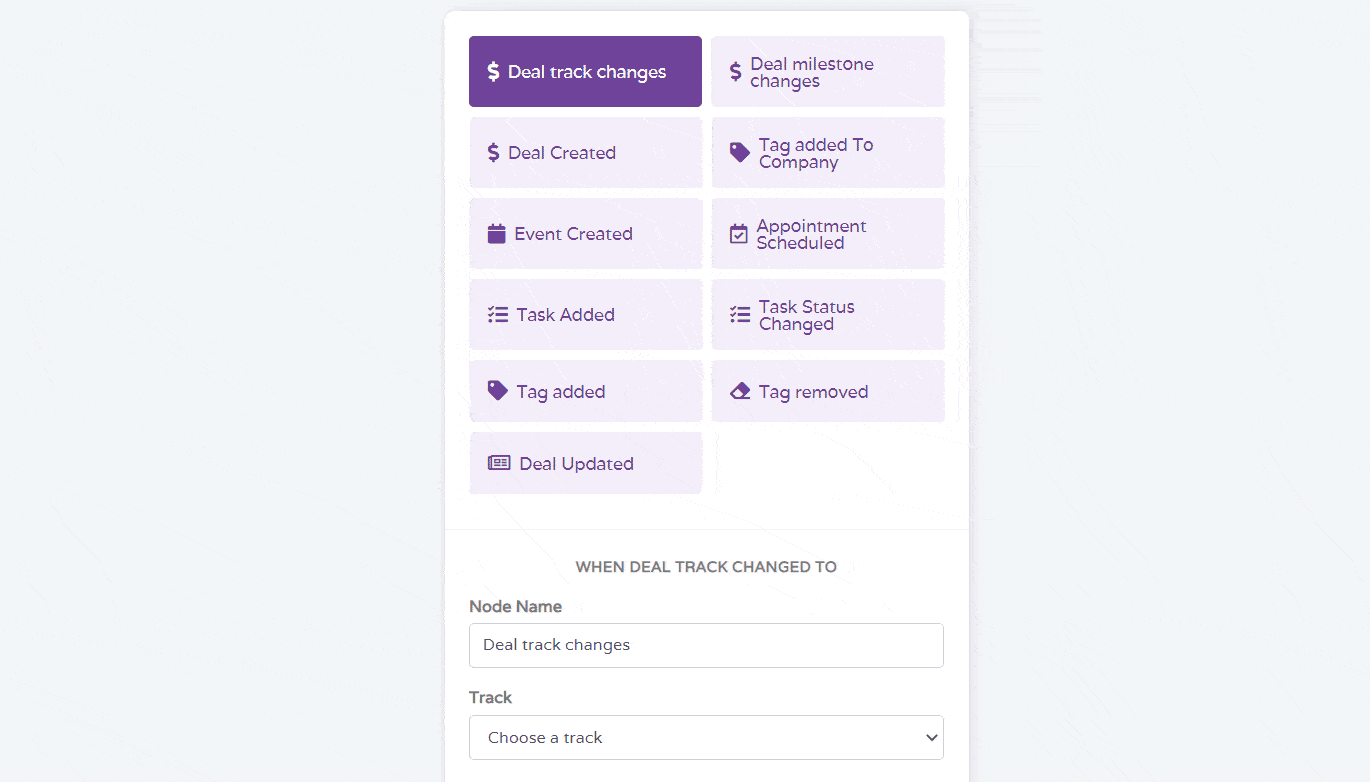Viewport: 1370px width, 782px height.
Task: Click the tag icon on Tag added To Company
Action: click(x=738, y=152)
